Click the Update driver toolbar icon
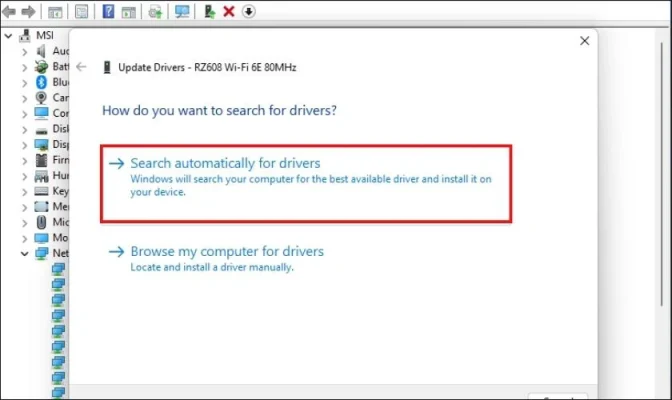The image size is (672, 400). coord(209,12)
